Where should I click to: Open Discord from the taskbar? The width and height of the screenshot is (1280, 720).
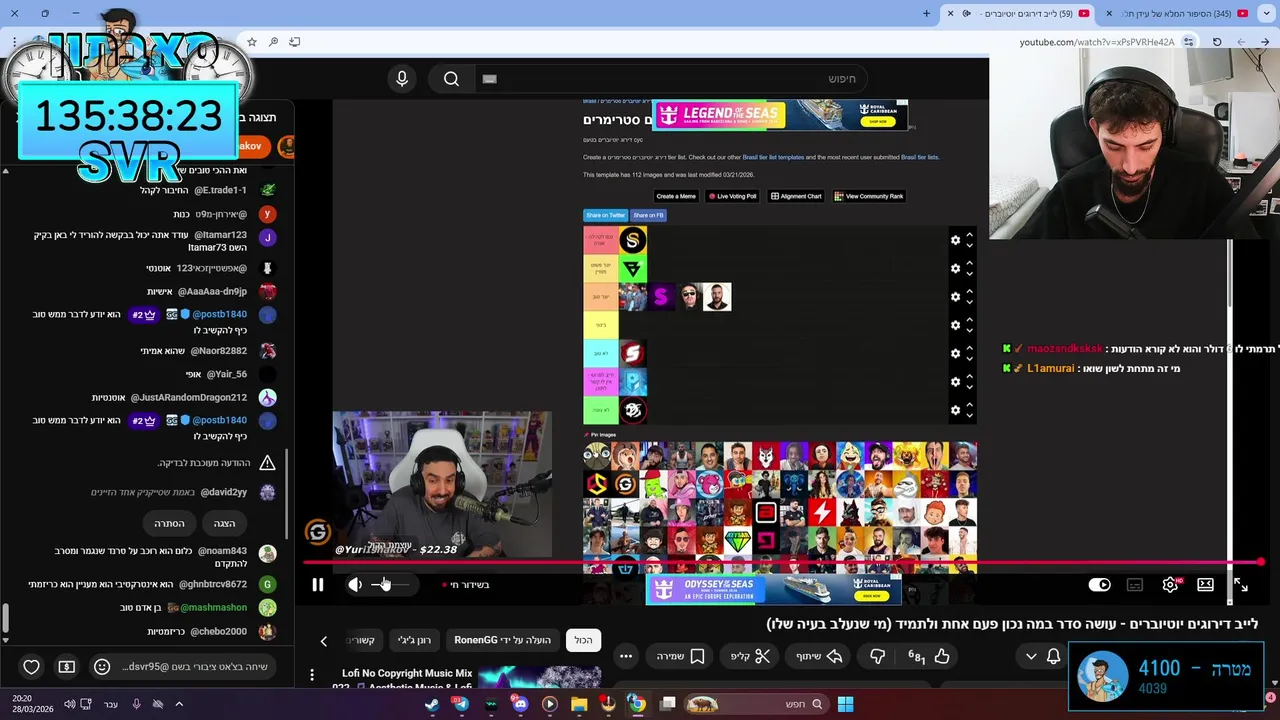(x=520, y=704)
